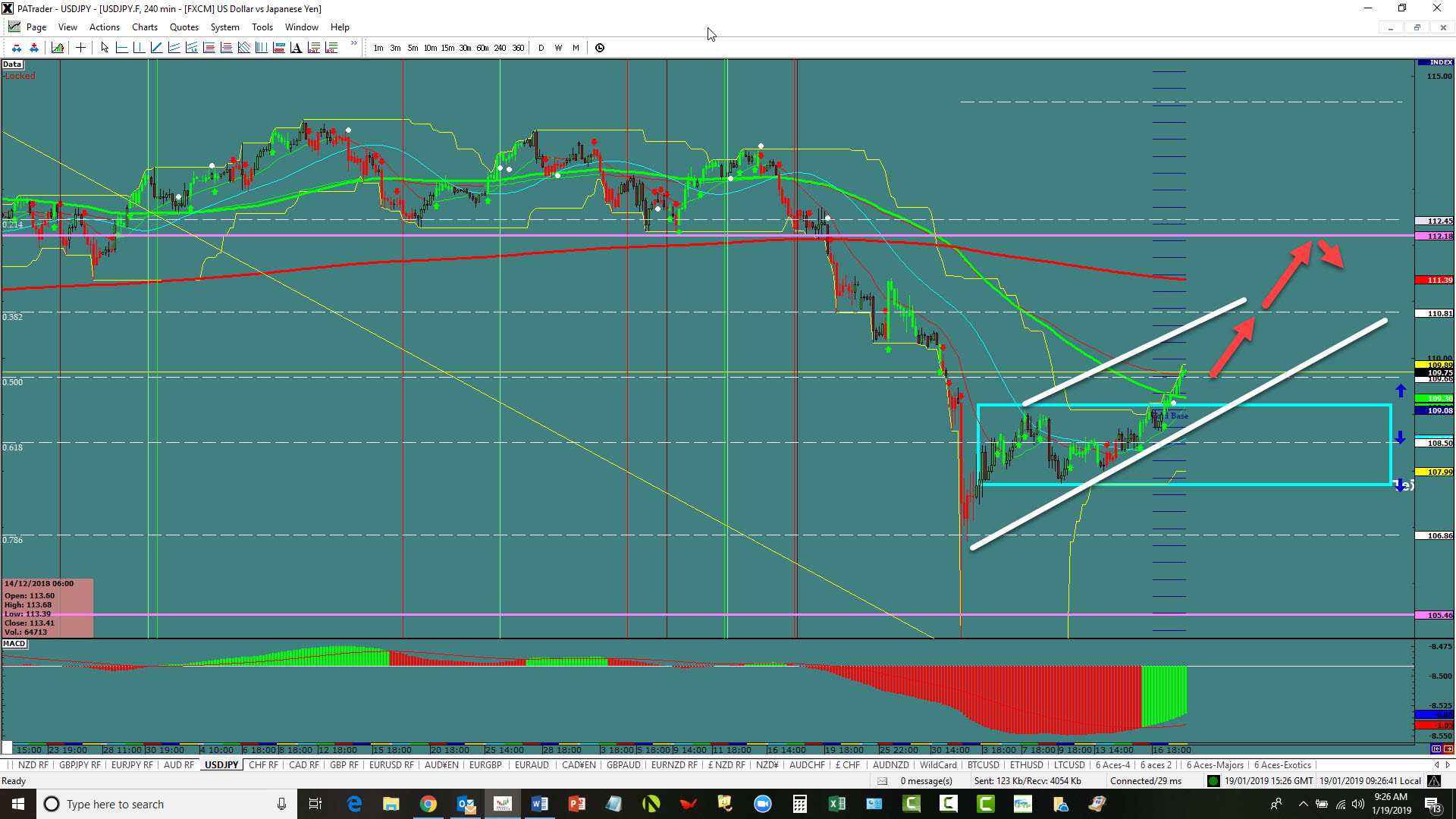The image size is (1456, 819).
Task: Select the trend line tool
Action: [x=156, y=48]
